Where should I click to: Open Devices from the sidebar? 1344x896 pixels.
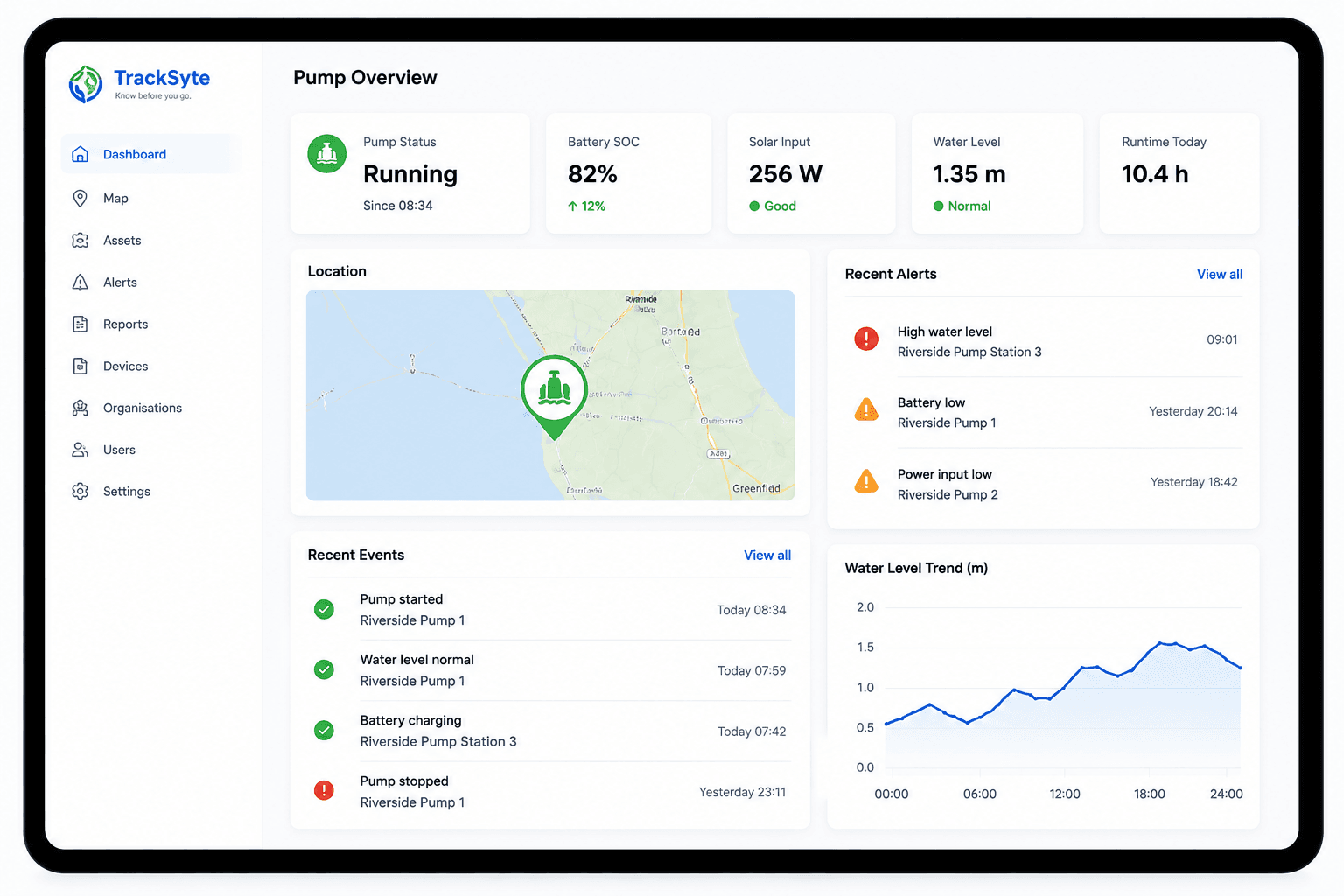(150, 366)
